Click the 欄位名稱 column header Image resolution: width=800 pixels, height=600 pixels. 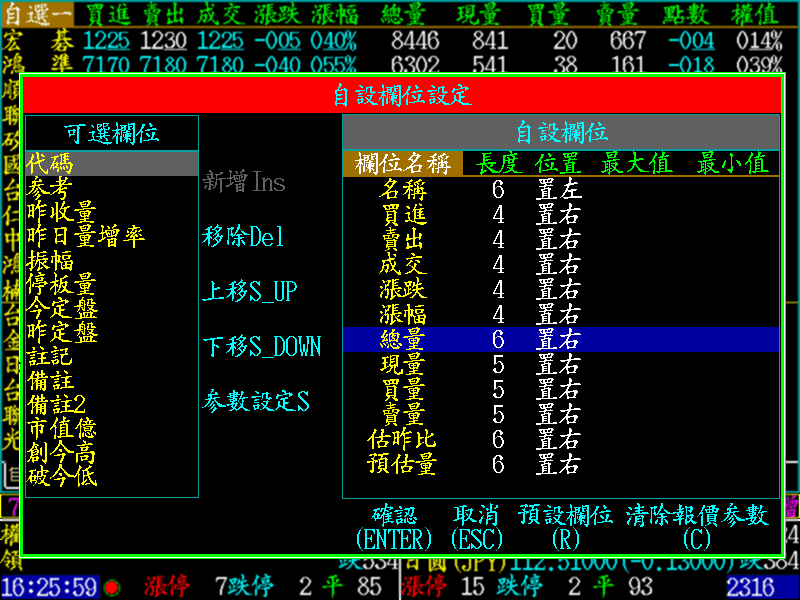(x=403, y=164)
